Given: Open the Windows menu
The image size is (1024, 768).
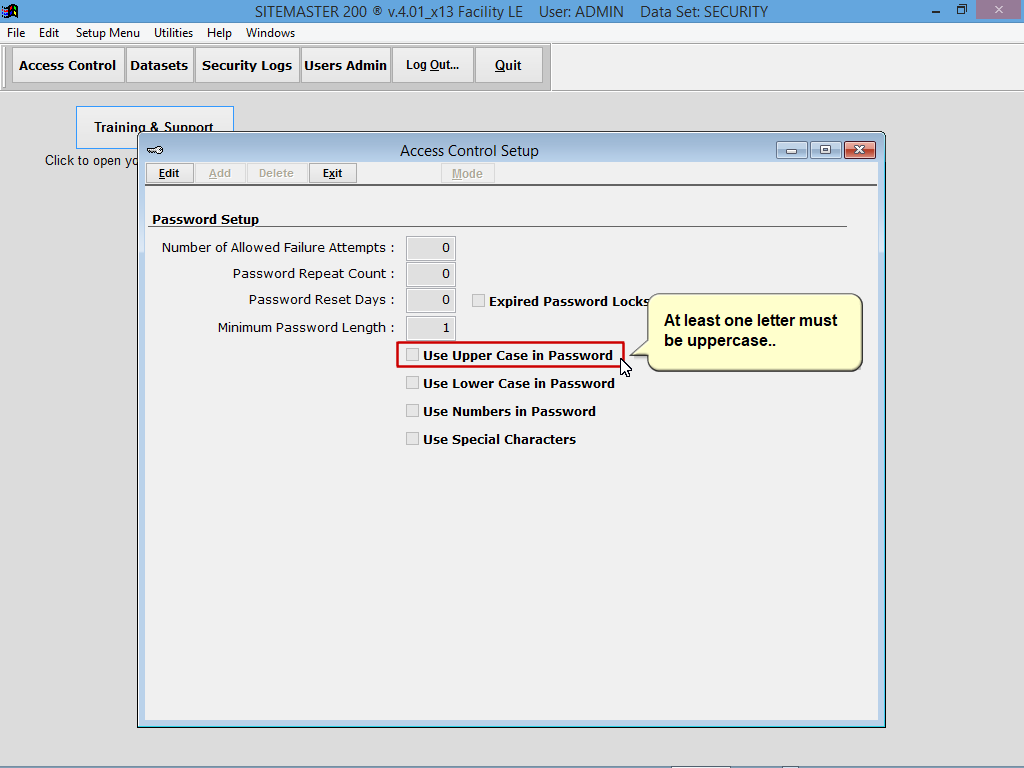Looking at the screenshot, I should [x=270, y=33].
